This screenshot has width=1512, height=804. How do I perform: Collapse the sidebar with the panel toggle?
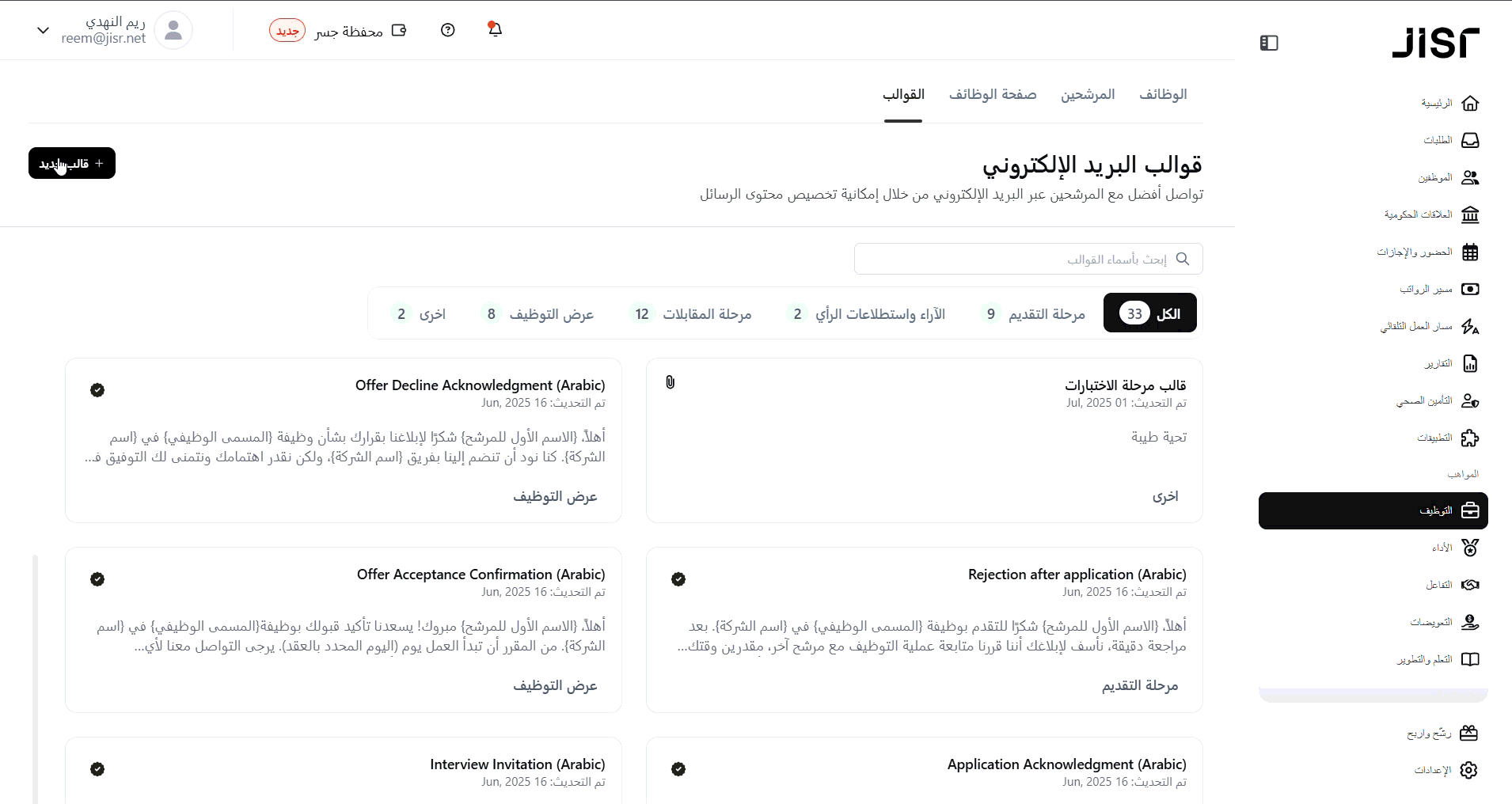(1269, 43)
